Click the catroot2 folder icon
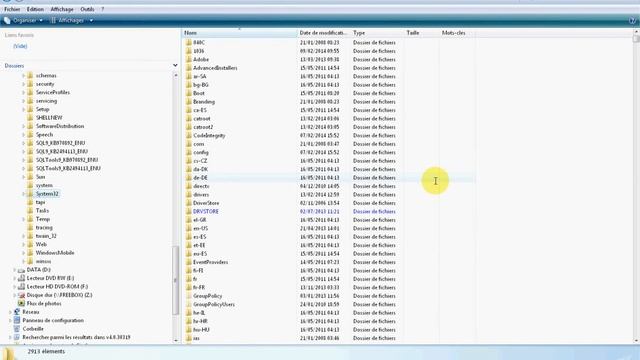 tap(188, 127)
